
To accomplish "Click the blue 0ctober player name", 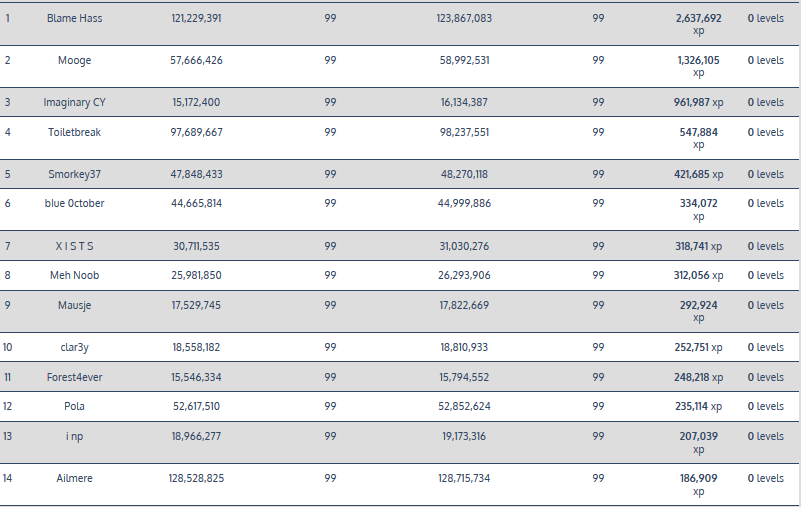I will [74, 204].
